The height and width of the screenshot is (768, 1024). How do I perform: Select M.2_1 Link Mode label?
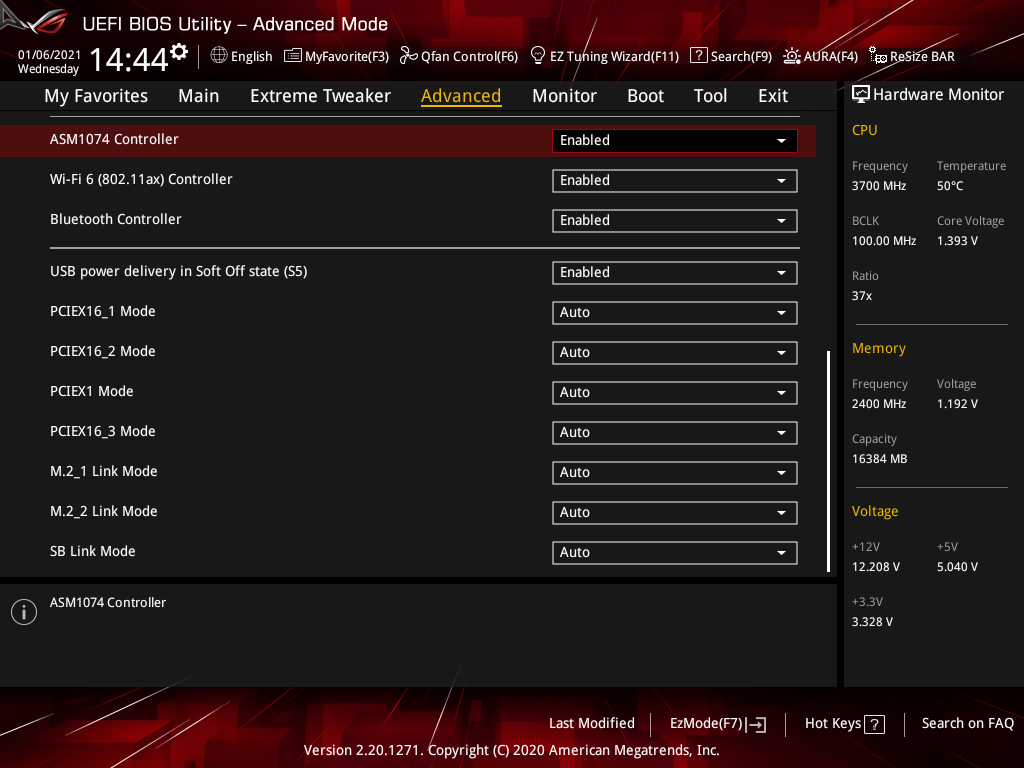(x=104, y=472)
